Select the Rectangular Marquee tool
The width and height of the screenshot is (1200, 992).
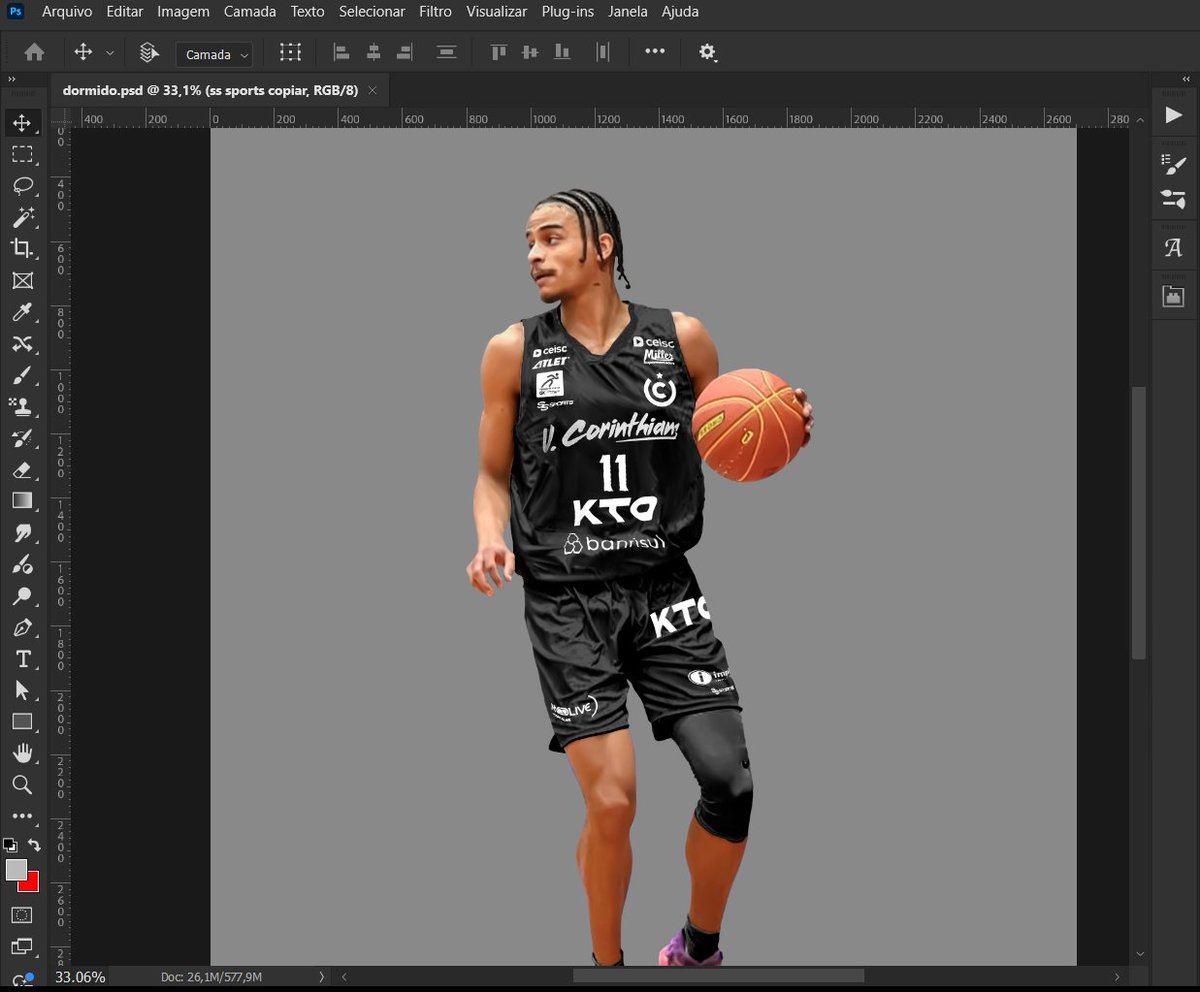(22, 154)
